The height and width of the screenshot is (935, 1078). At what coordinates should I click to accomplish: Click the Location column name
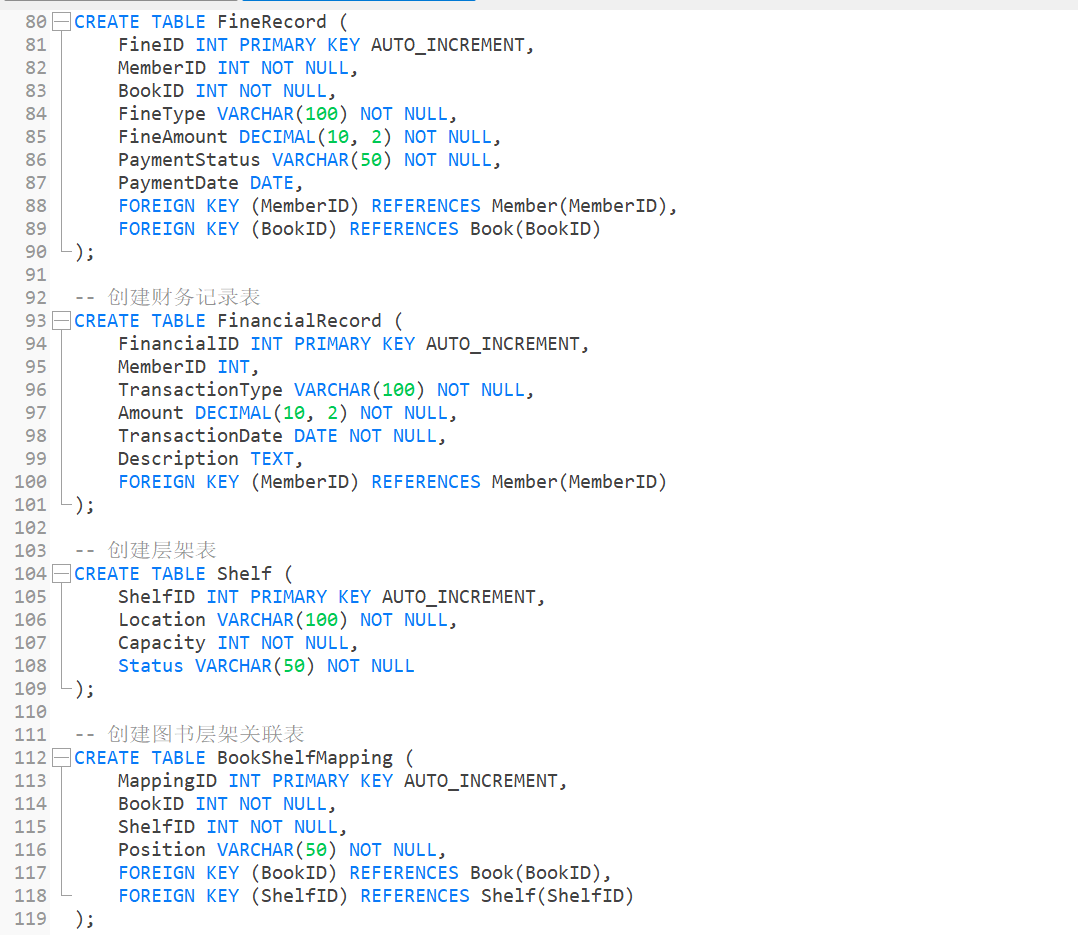(162, 619)
